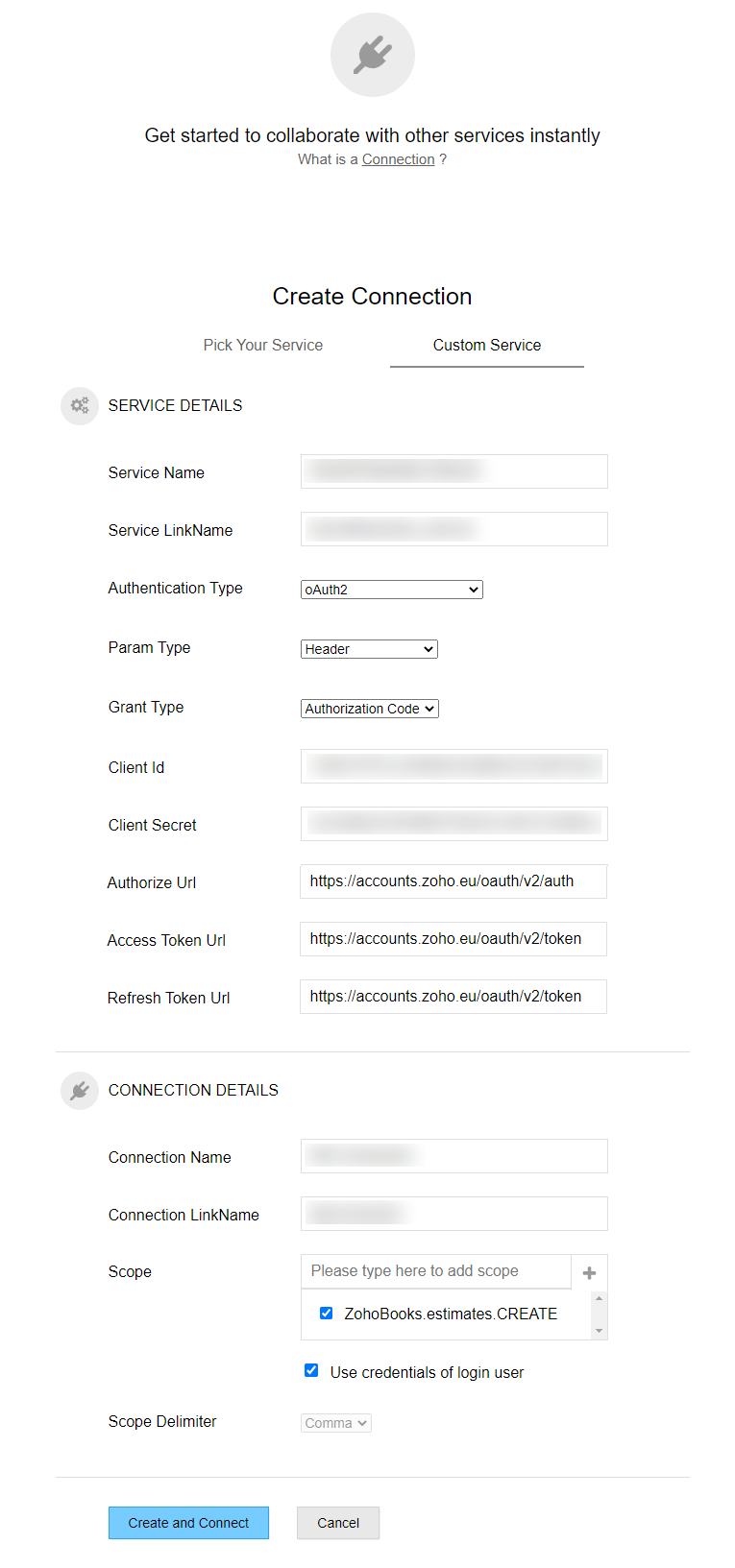Image resolution: width=735 pixels, height=1568 pixels.
Task: Click the Connection Details plug icon
Action: tap(80, 1091)
